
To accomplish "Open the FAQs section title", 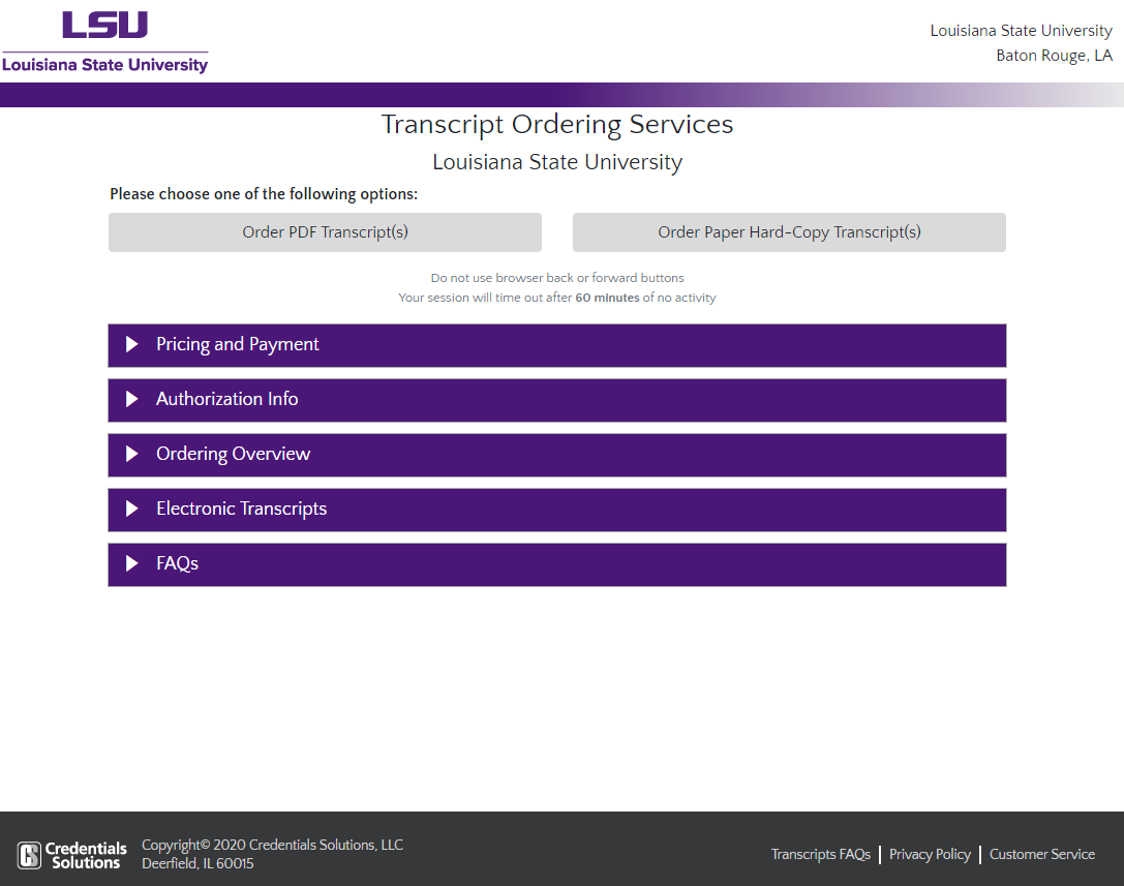I will coord(177,563).
